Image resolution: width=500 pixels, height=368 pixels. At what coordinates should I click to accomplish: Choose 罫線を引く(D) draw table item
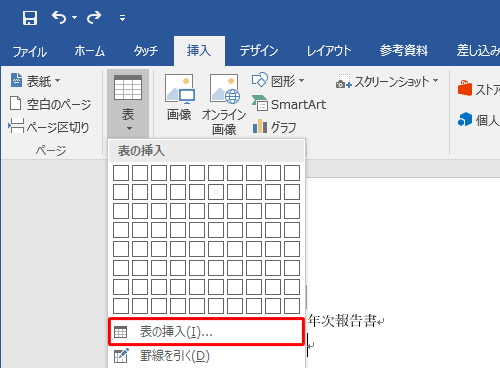tap(206, 356)
